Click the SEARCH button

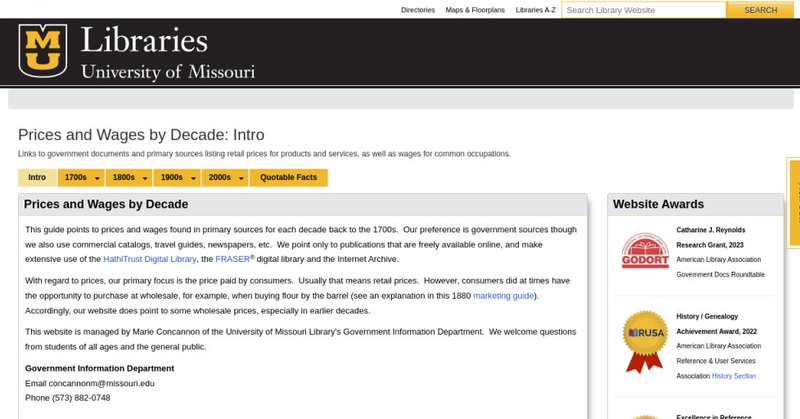point(760,10)
